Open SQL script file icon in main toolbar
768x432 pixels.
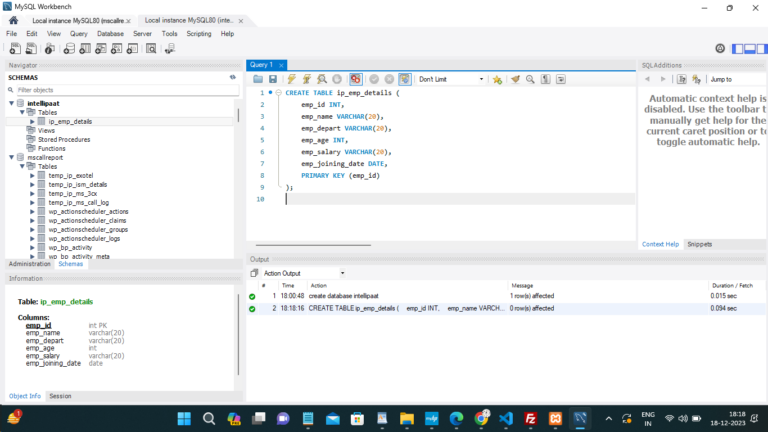tap(31, 48)
